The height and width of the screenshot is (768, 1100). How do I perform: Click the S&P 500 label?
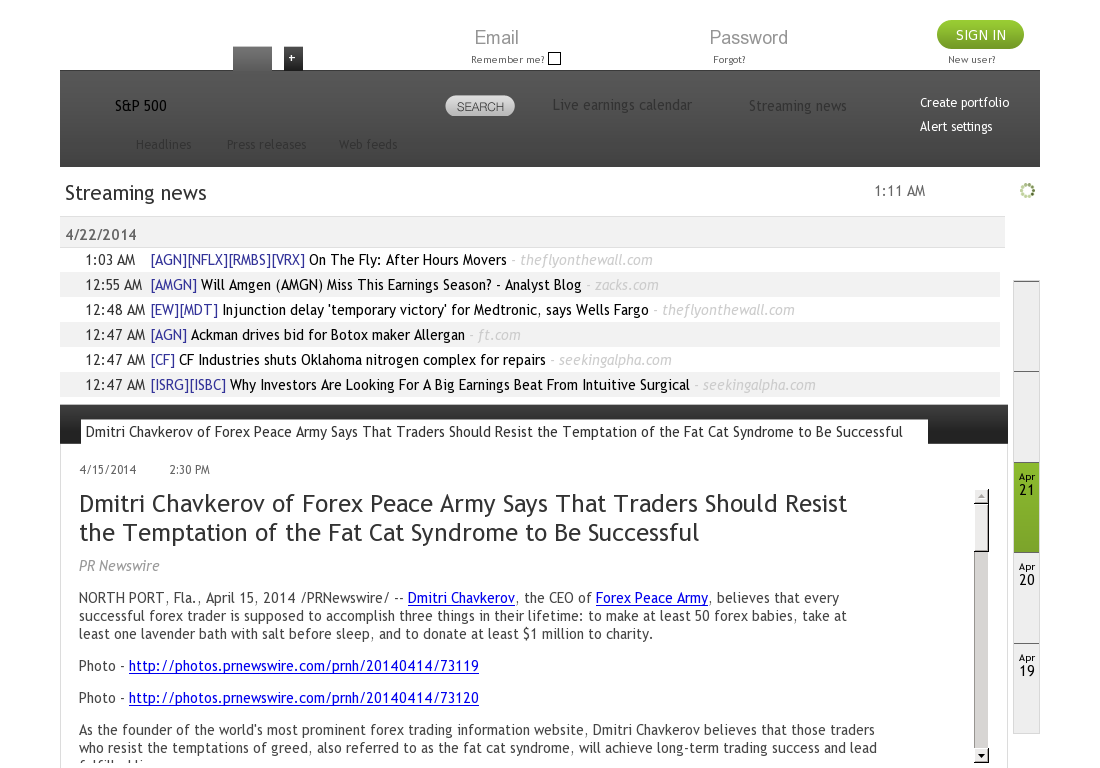click(x=140, y=106)
